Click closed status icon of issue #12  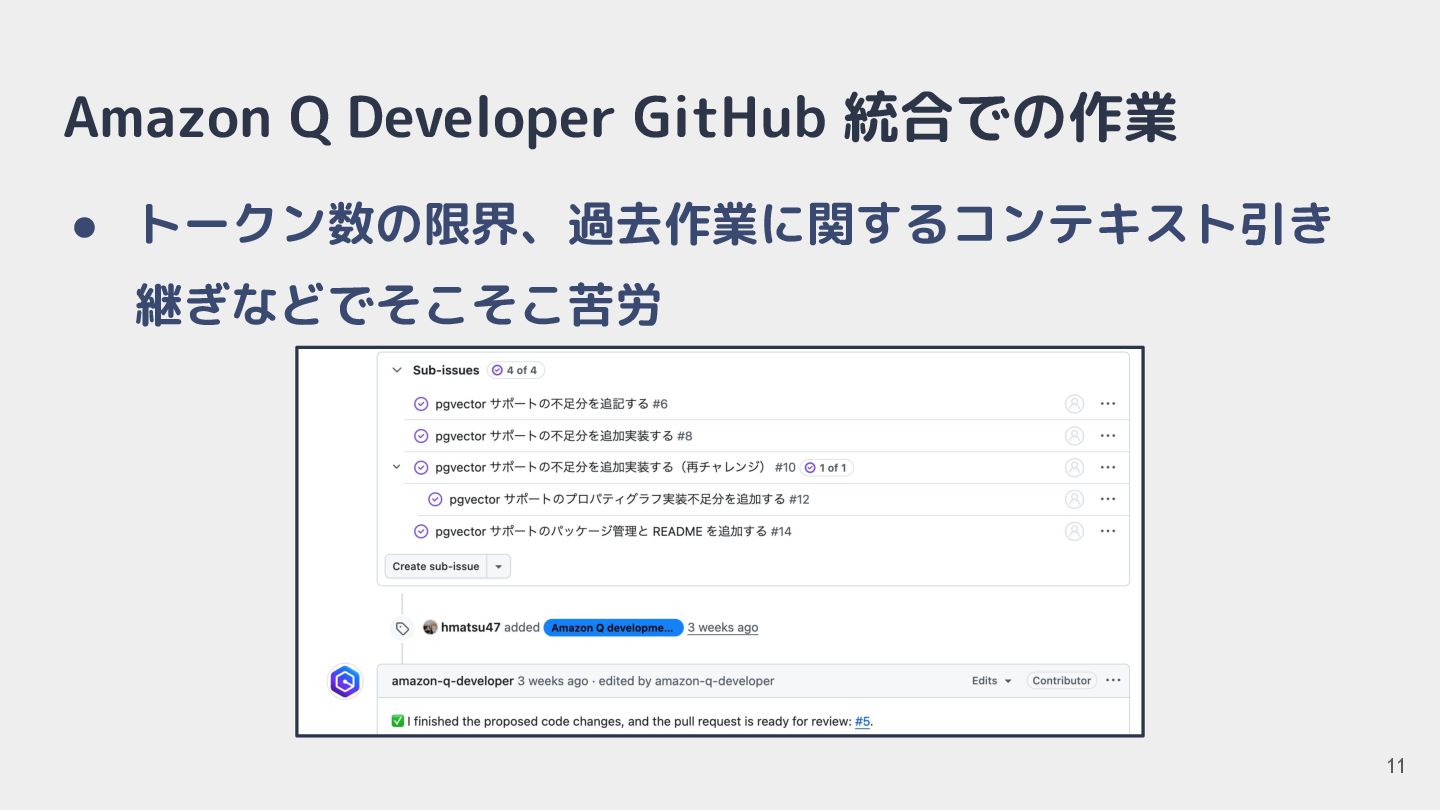[x=435, y=499]
